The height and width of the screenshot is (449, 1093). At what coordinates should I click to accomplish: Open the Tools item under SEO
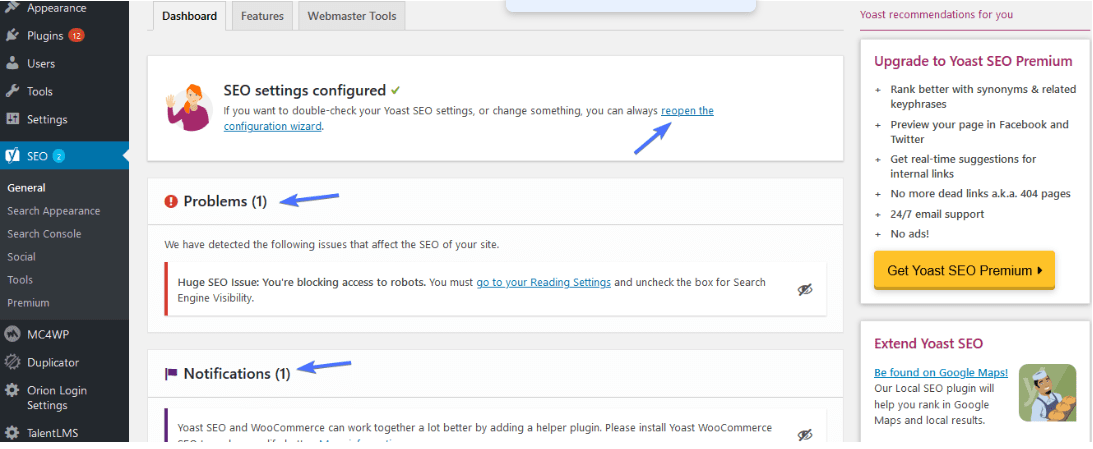pyautogui.click(x=20, y=280)
